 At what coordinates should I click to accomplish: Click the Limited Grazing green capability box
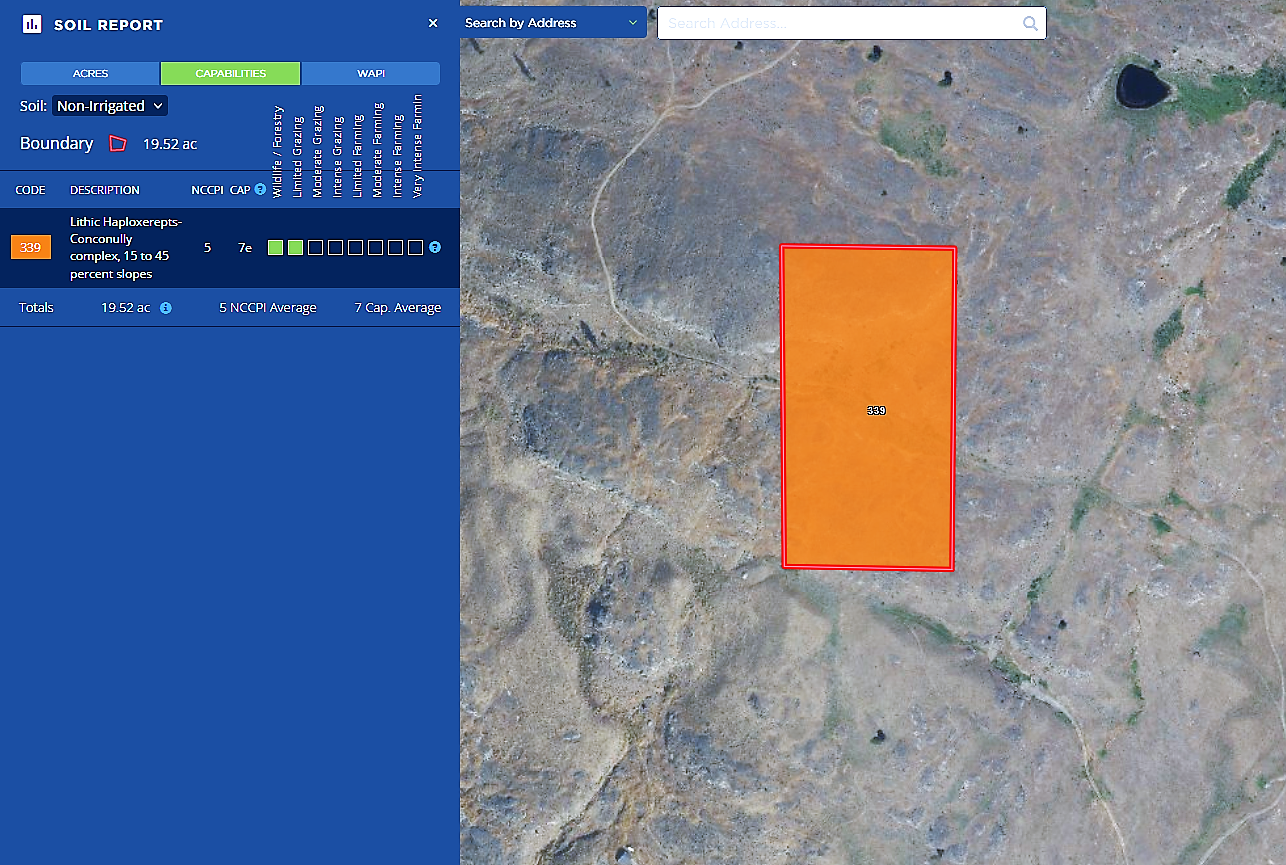click(295, 247)
